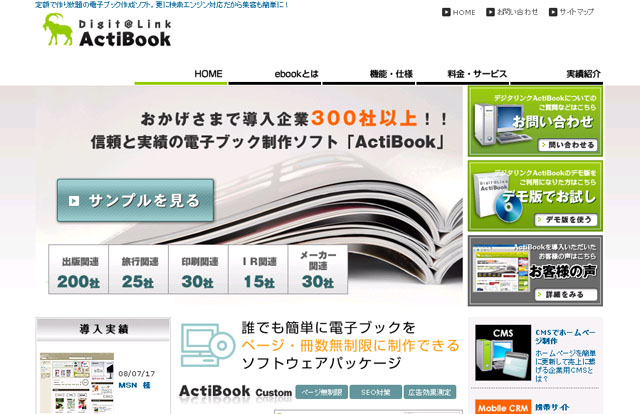Click the ページ無制限 tag
The width and height of the screenshot is (640, 414).
322,392
